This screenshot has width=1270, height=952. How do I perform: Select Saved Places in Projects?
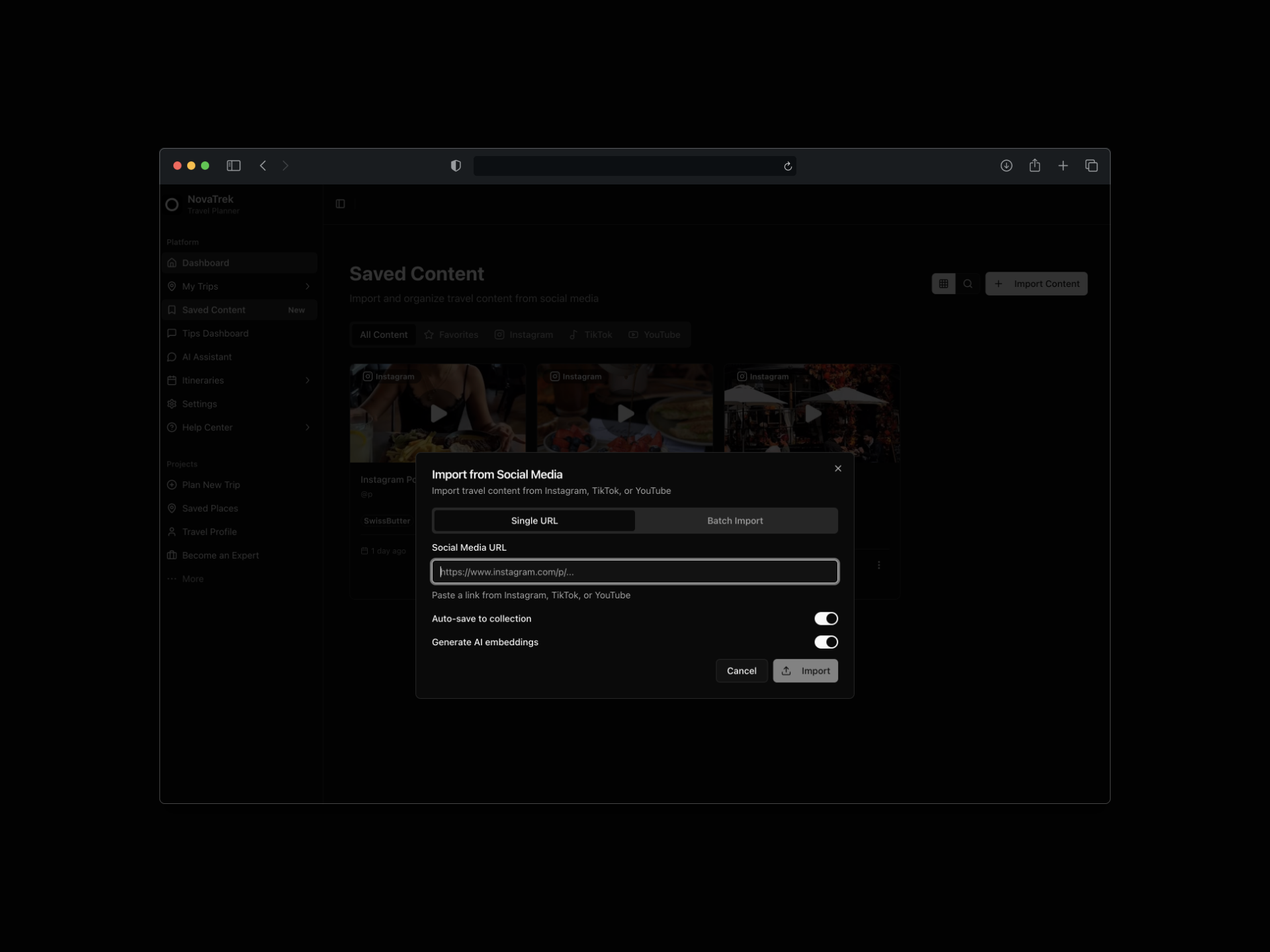[x=210, y=508]
